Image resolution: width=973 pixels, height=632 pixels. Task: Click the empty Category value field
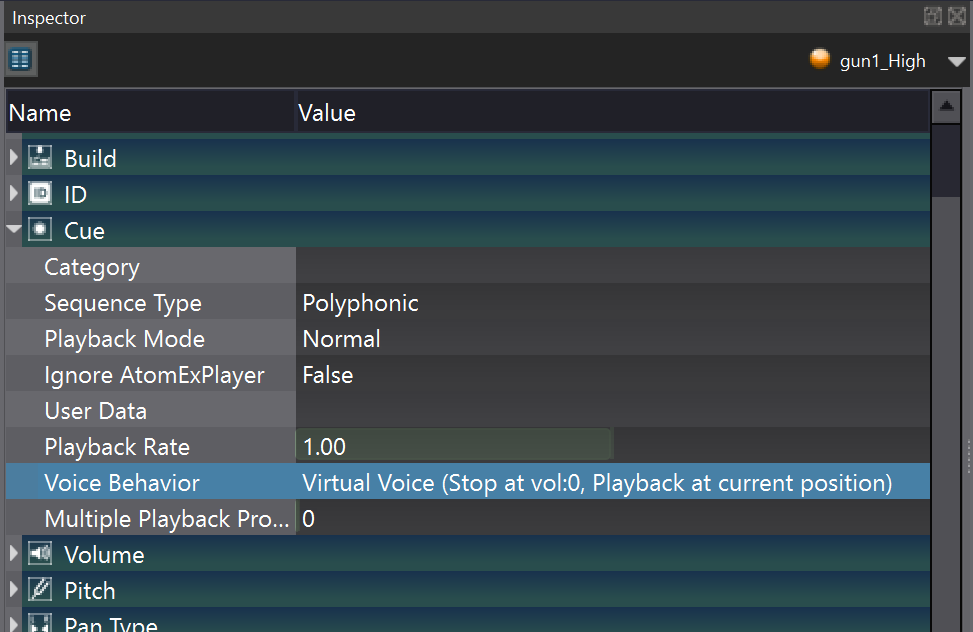click(613, 267)
